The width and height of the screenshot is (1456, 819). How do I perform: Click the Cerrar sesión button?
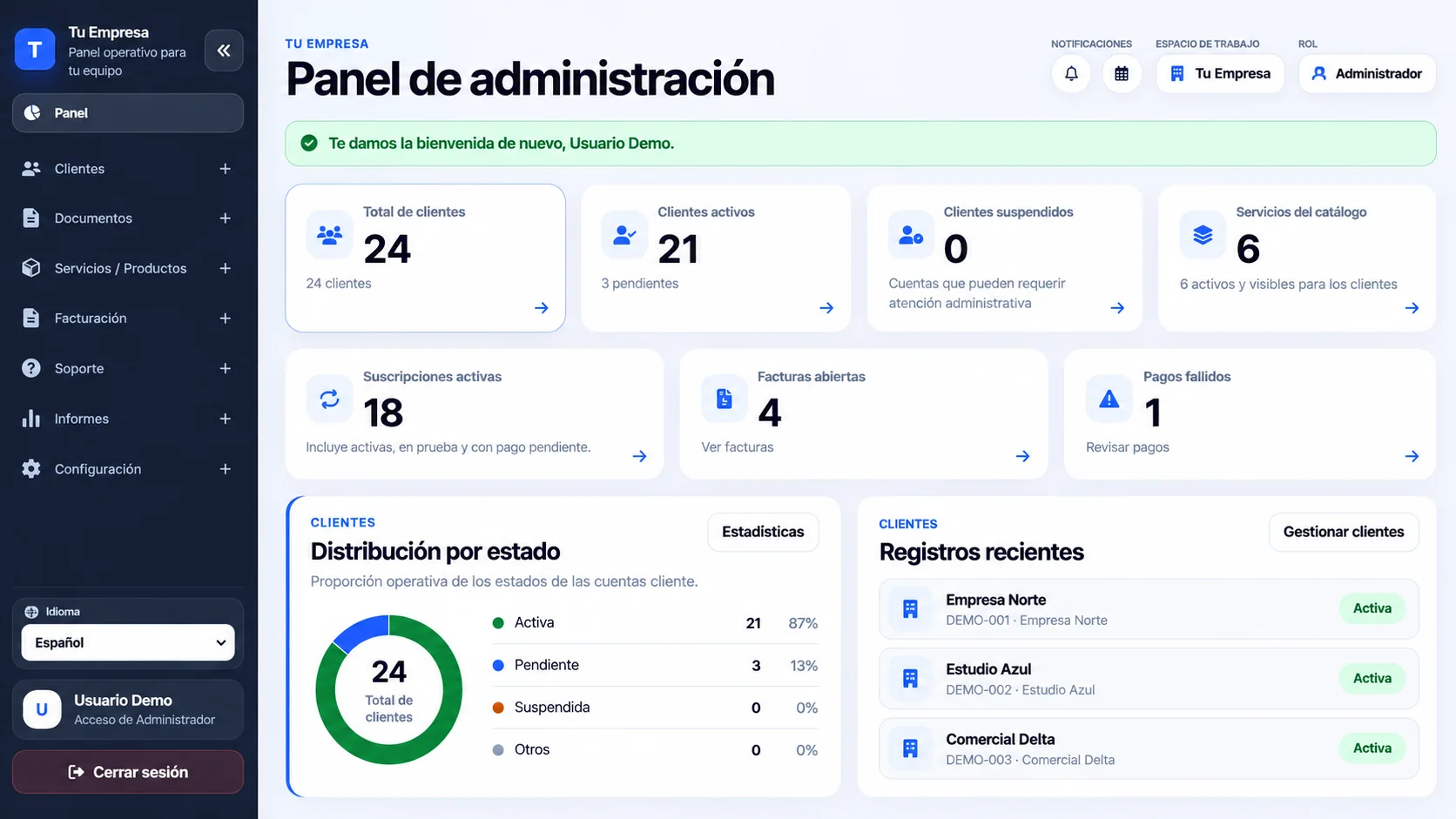tap(128, 772)
